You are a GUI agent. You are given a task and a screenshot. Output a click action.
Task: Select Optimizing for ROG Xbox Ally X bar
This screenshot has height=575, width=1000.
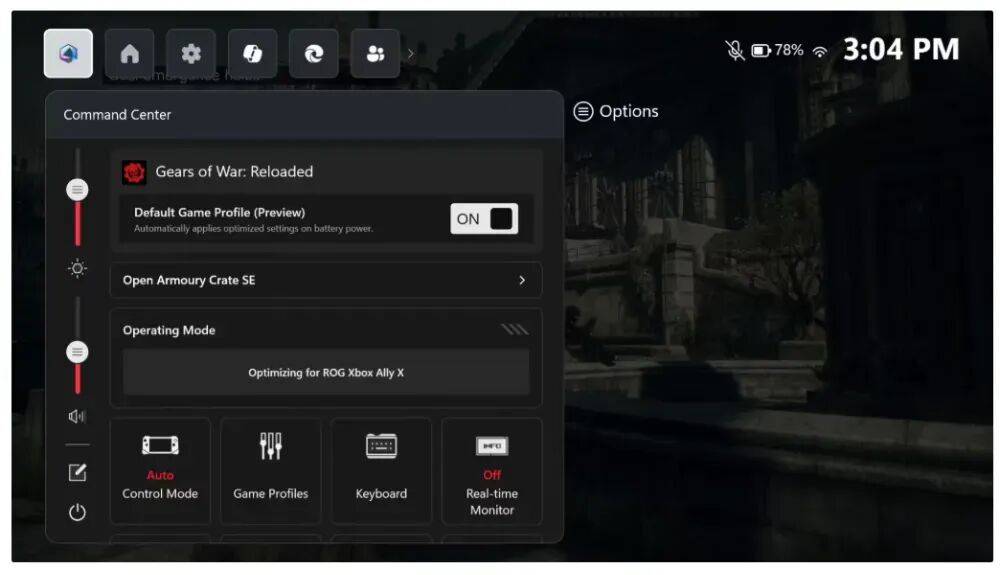(x=326, y=373)
